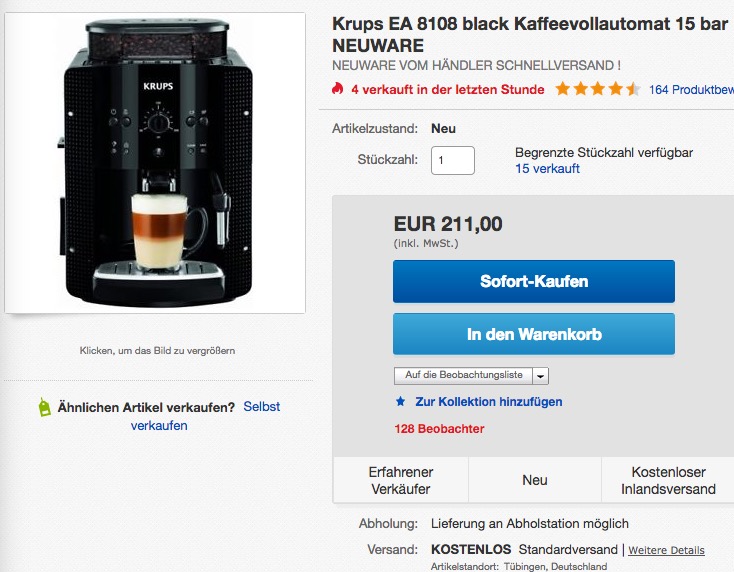The height and width of the screenshot is (572, 734).
Task: Click the Stückzahl quantity input field
Action: pyautogui.click(x=453, y=160)
